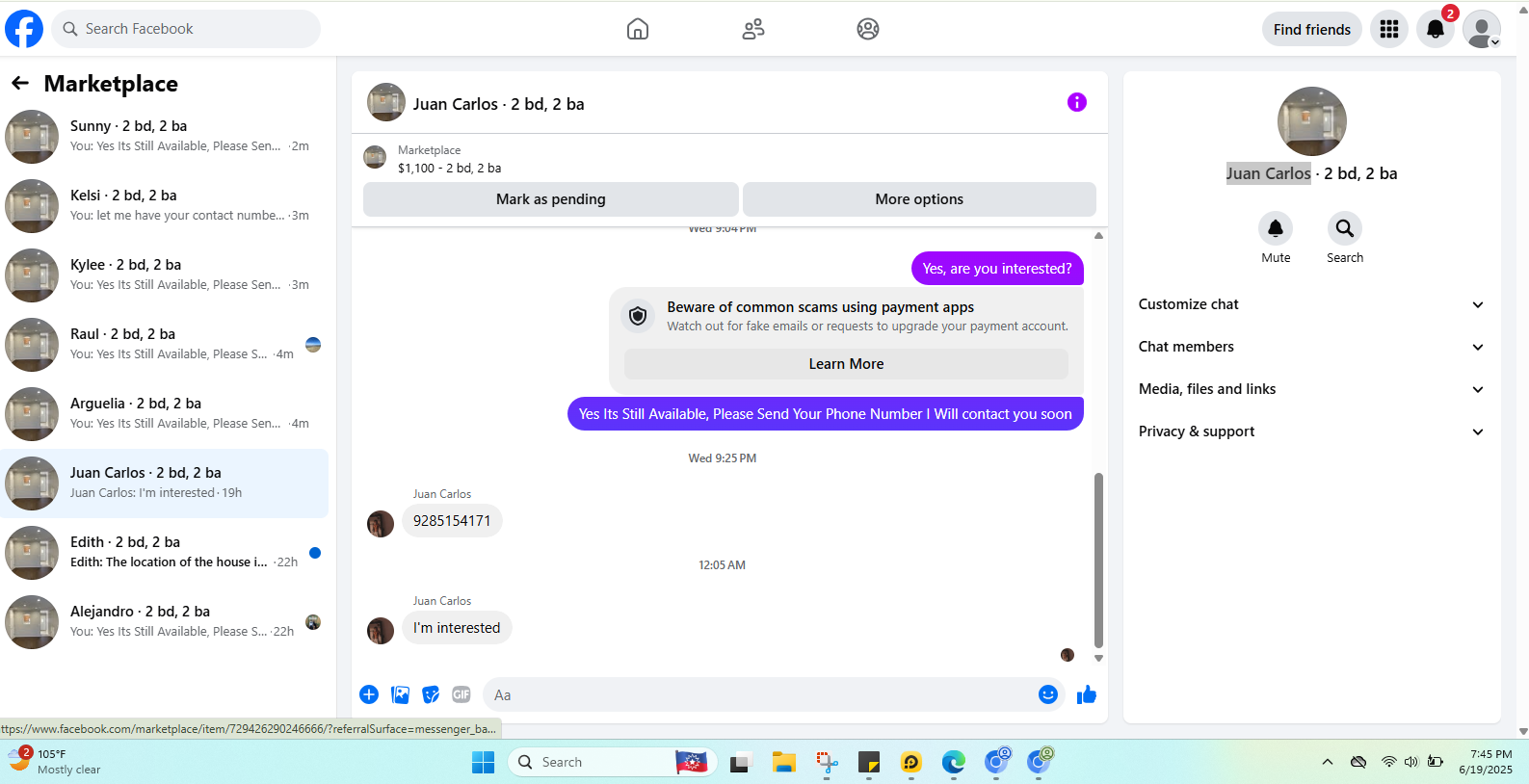Click the Find friends button
Image resolution: width=1529 pixels, height=784 pixels.
(x=1312, y=29)
